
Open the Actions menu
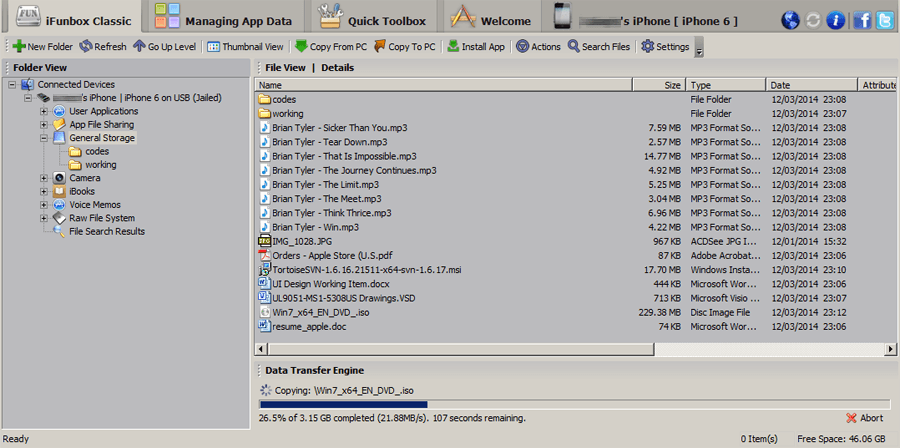[x=538, y=47]
